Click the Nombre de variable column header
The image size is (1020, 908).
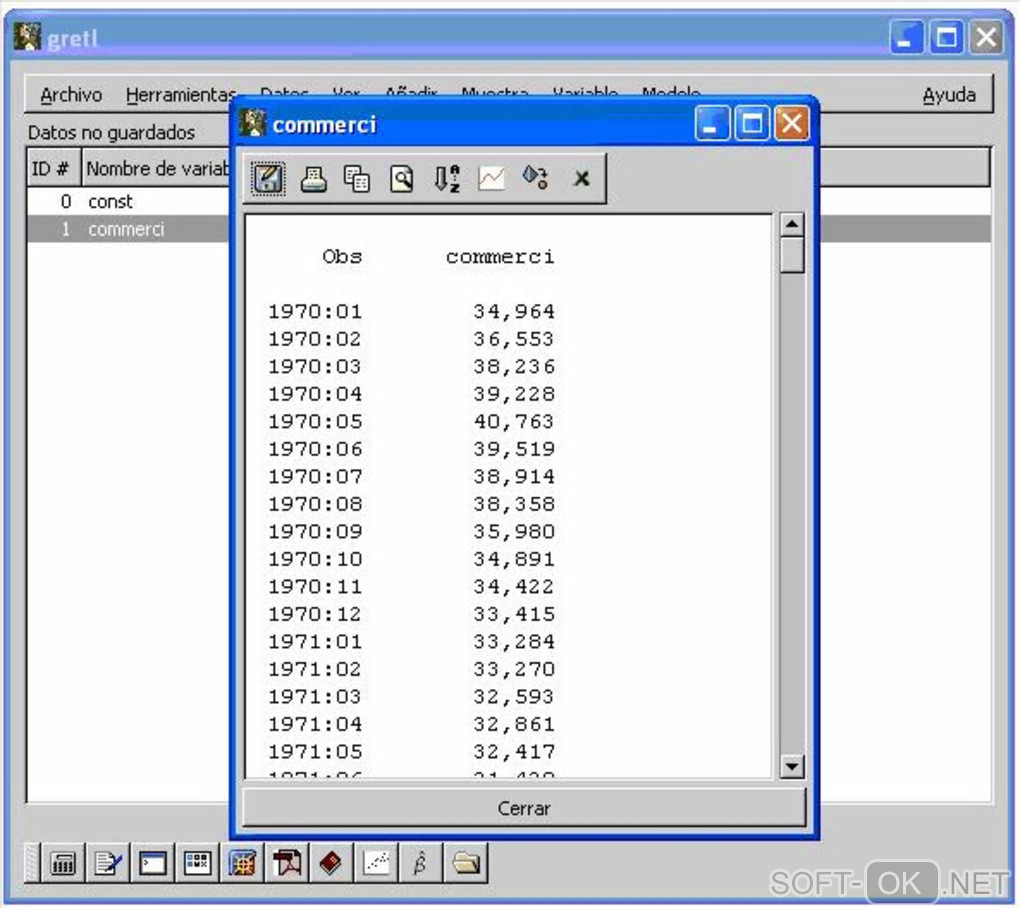point(157,168)
